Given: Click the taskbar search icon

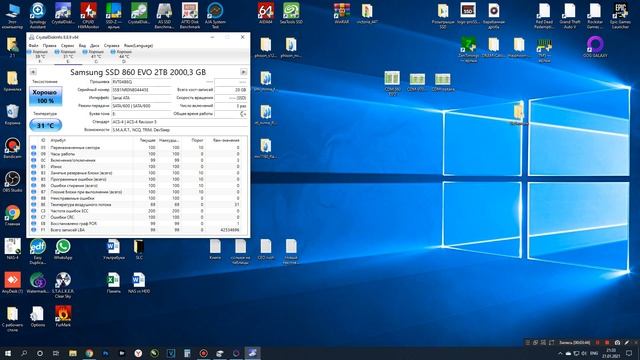Looking at the screenshot, I should pos(24,353).
